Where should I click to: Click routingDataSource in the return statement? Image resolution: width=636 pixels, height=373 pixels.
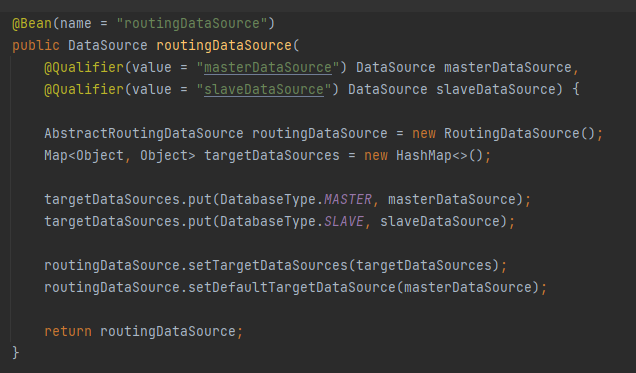168,331
